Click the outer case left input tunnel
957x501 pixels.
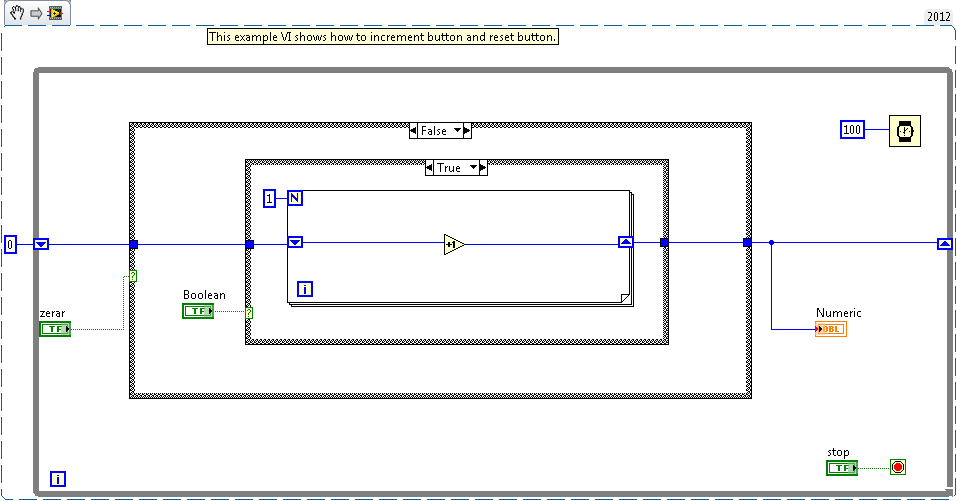pos(134,245)
